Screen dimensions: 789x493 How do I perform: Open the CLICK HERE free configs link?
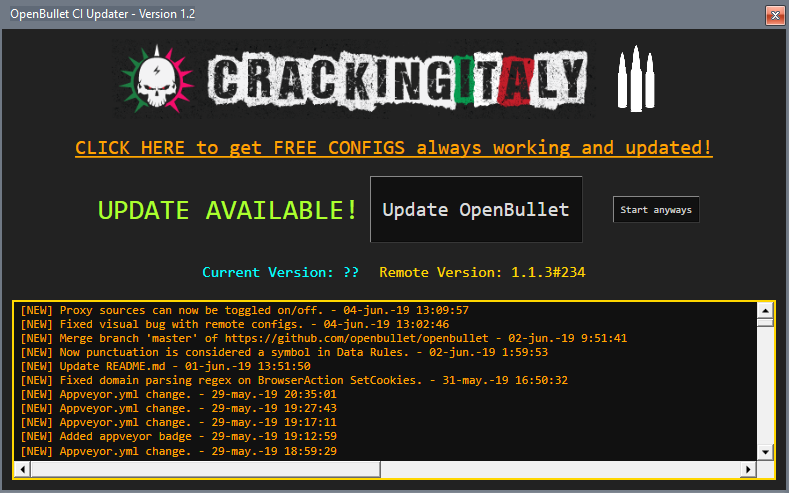[x=393, y=148]
